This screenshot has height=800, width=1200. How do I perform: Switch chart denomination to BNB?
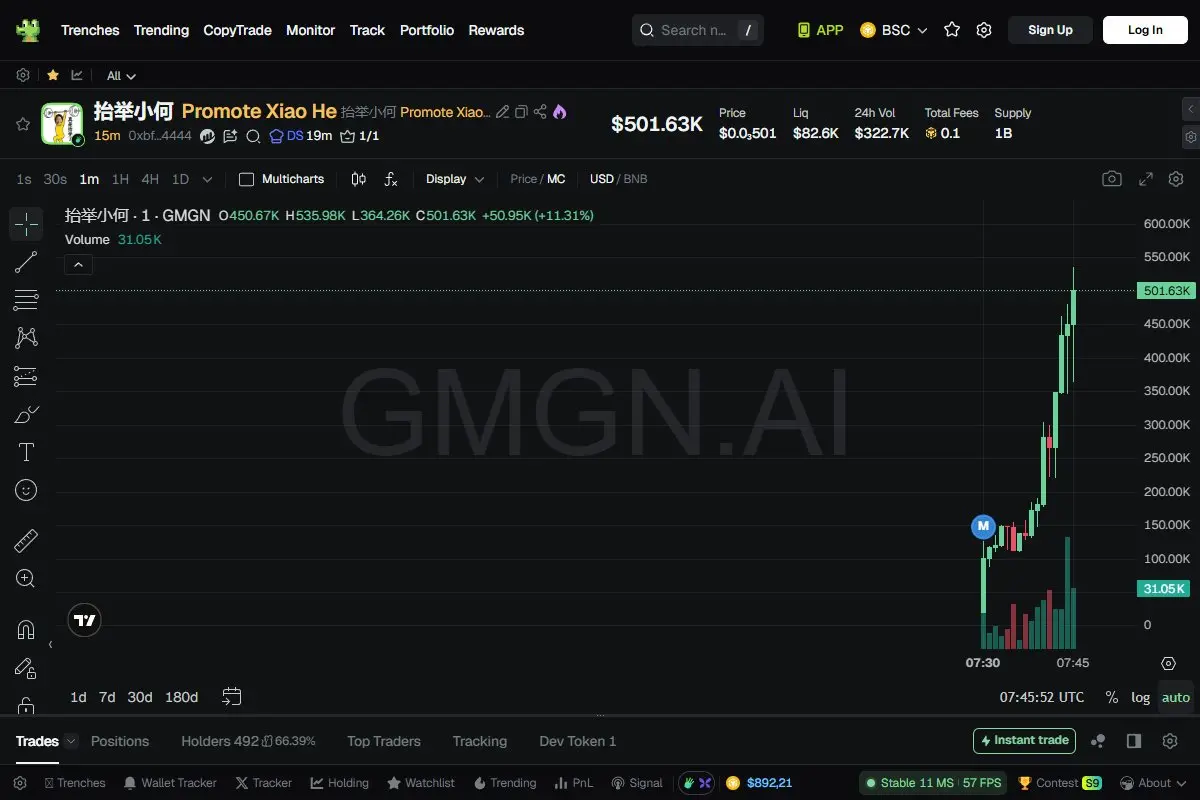coord(636,179)
